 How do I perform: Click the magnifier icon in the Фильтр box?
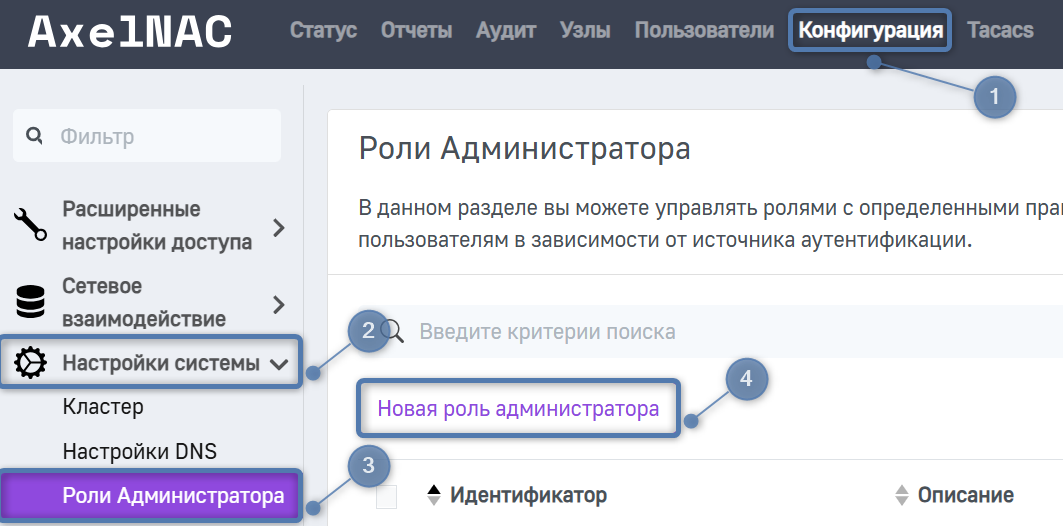(x=35, y=136)
